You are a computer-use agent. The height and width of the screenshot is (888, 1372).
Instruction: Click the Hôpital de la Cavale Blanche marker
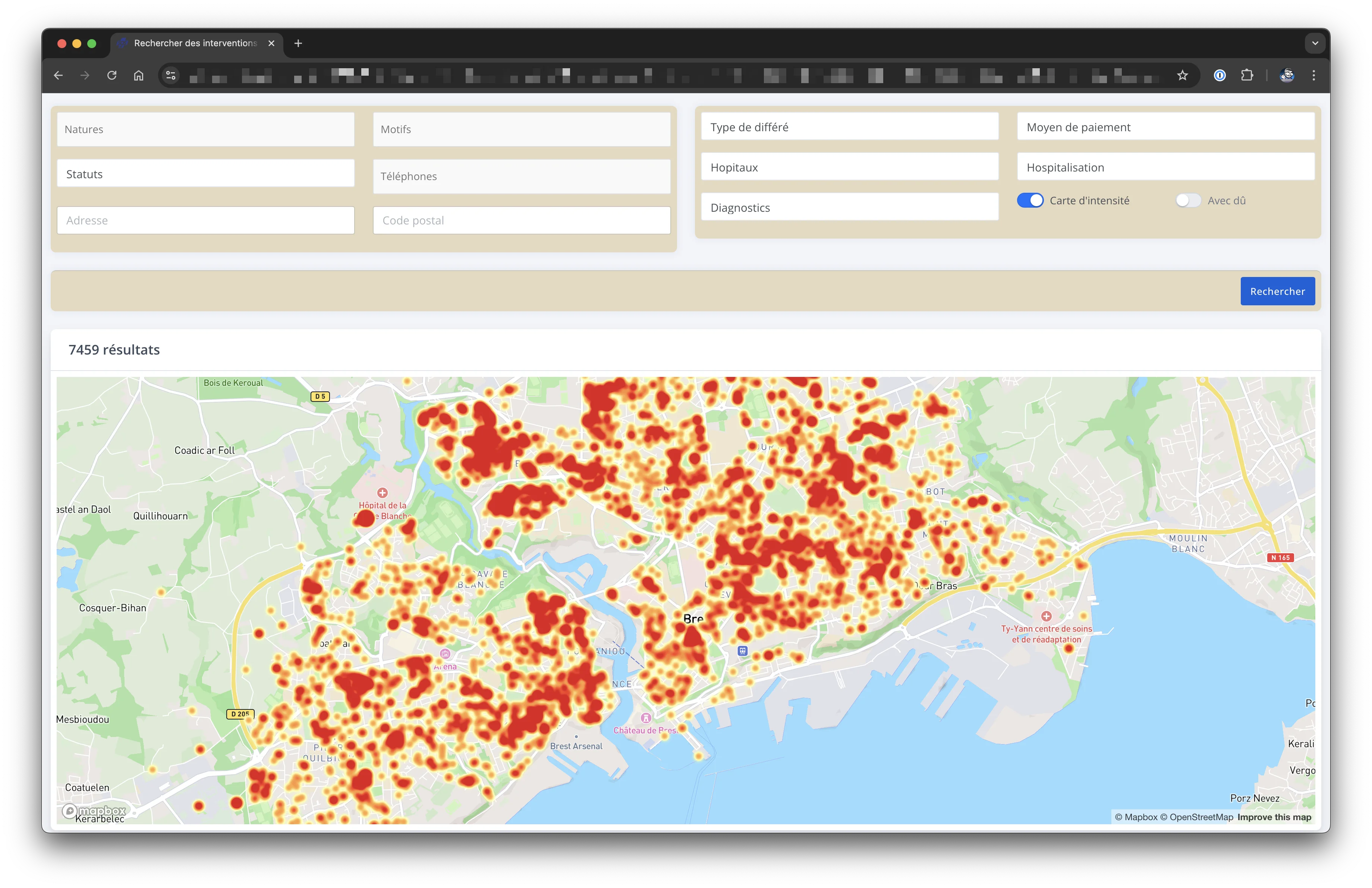pos(382,493)
